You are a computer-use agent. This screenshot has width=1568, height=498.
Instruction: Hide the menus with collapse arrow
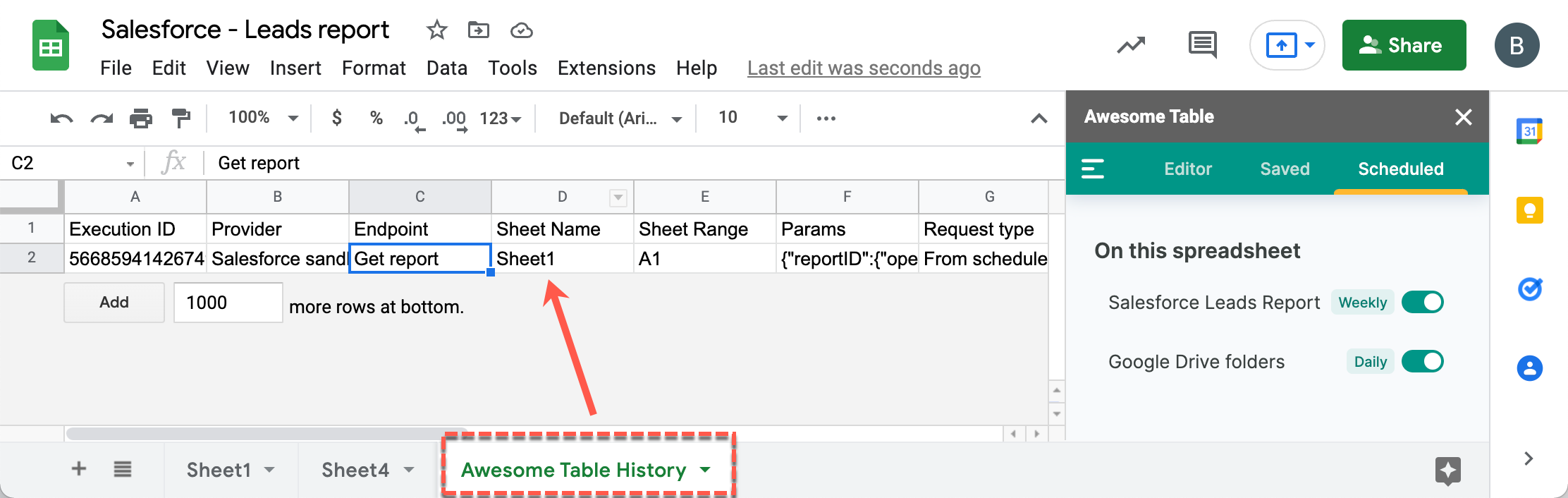pyautogui.click(x=1039, y=119)
